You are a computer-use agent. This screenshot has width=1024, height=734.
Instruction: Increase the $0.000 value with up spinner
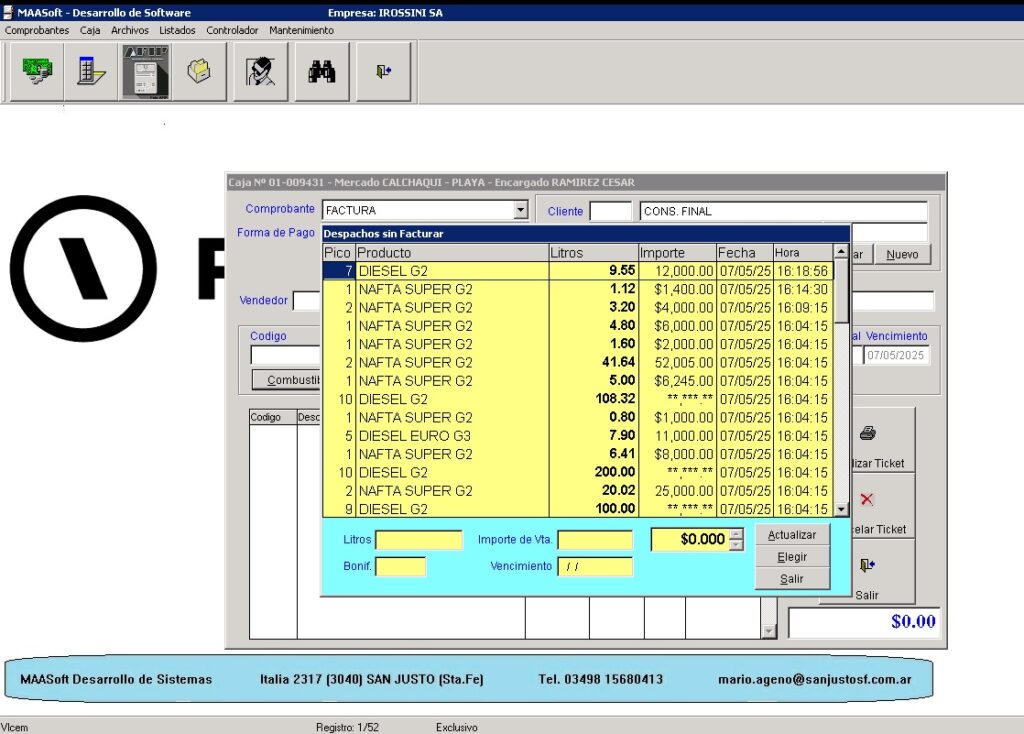coord(737,534)
